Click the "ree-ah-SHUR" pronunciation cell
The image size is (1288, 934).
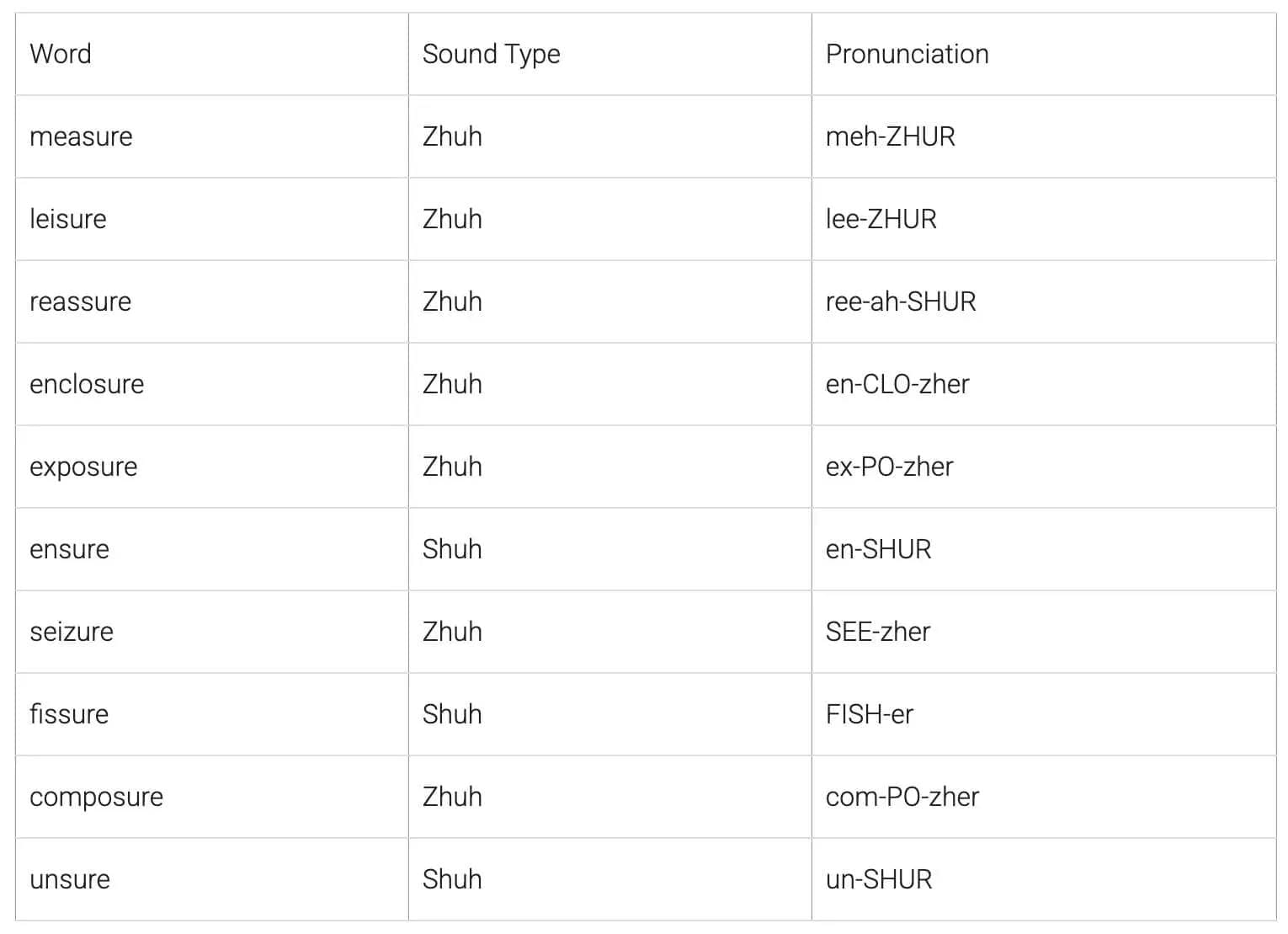[900, 302]
